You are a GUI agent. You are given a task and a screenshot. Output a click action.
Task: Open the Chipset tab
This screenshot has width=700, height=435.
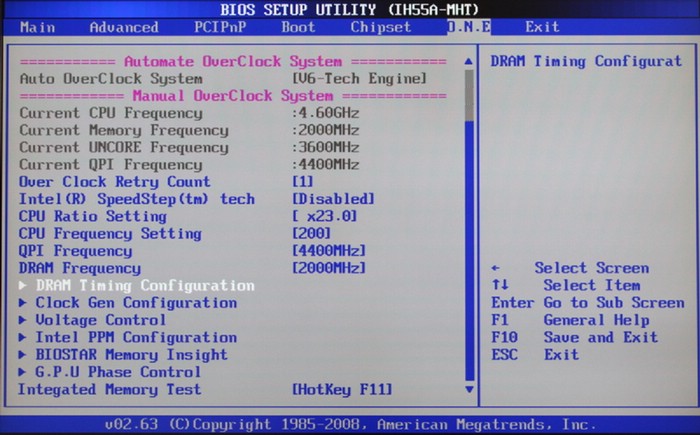click(381, 27)
